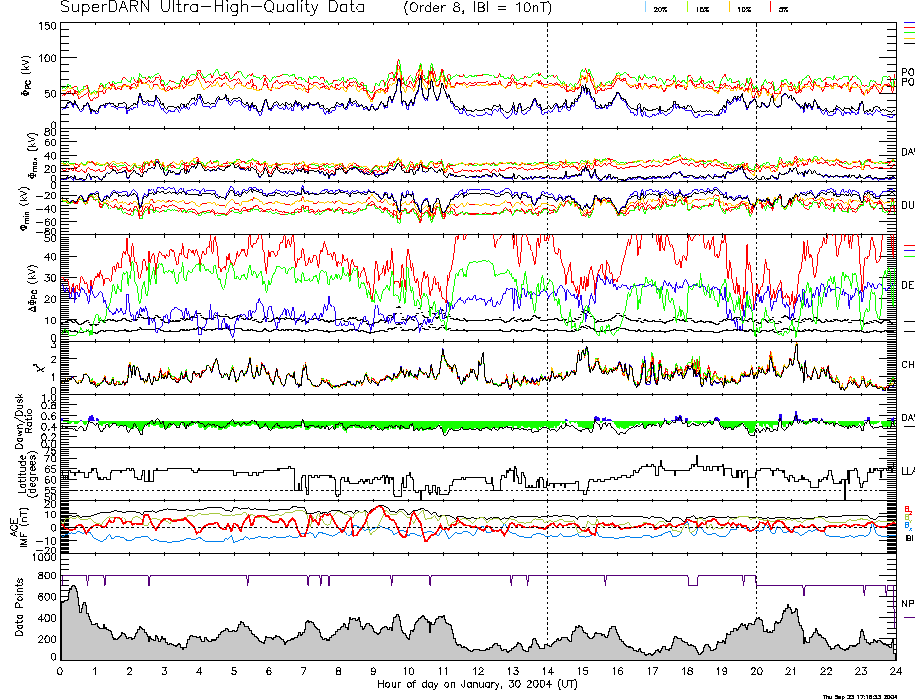This screenshot has width=915, height=700.
Task: Pick the 10% legend entry
Action: coord(743,8)
